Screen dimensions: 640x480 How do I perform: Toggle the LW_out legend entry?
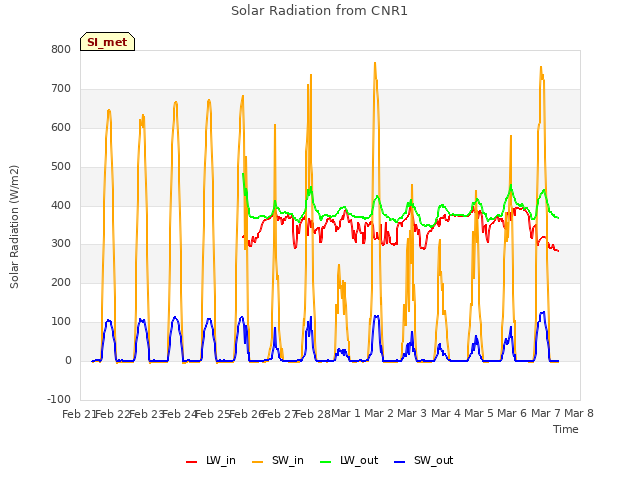coord(349,460)
